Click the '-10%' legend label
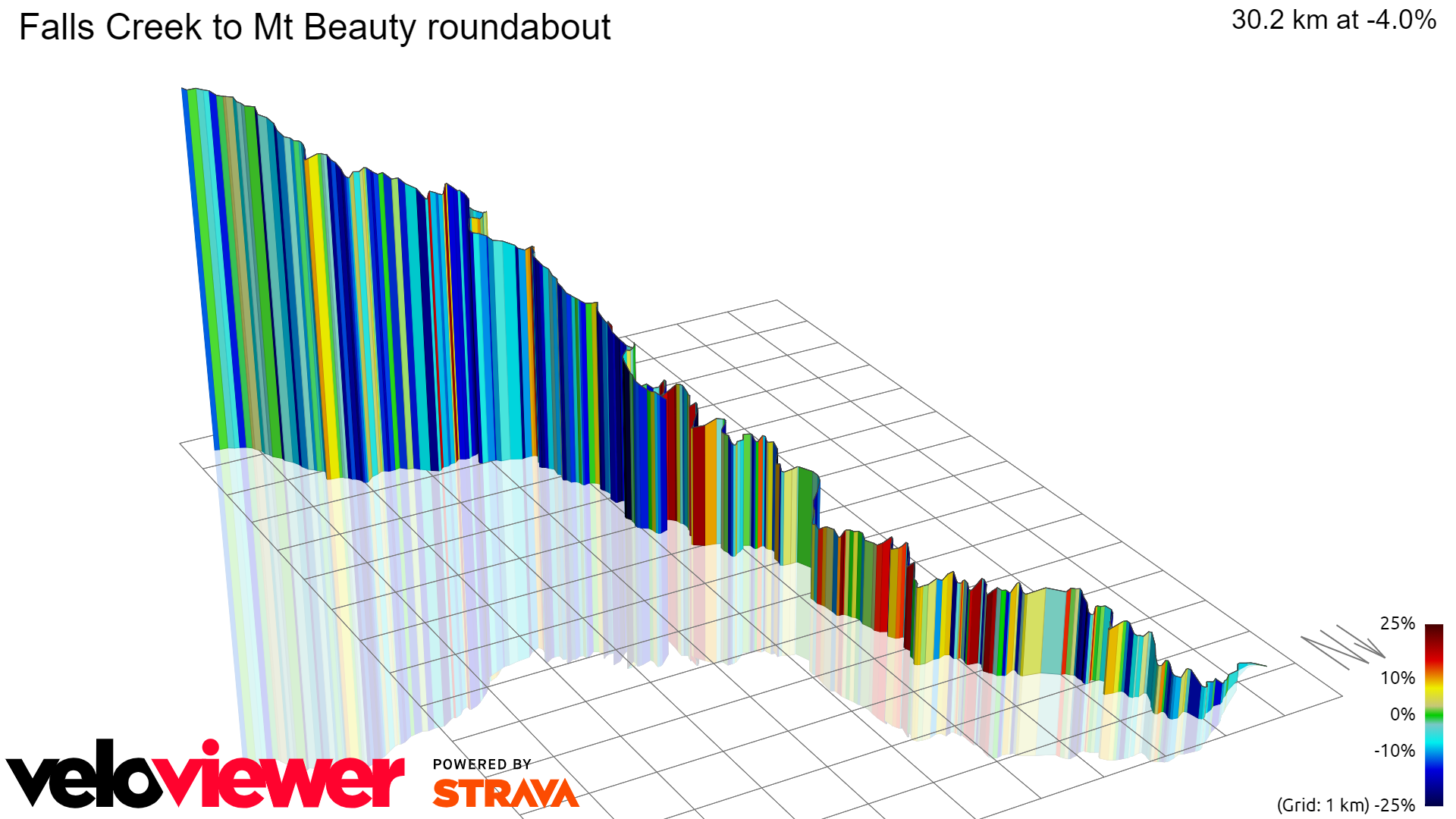The height and width of the screenshot is (819, 1456). tap(1395, 751)
